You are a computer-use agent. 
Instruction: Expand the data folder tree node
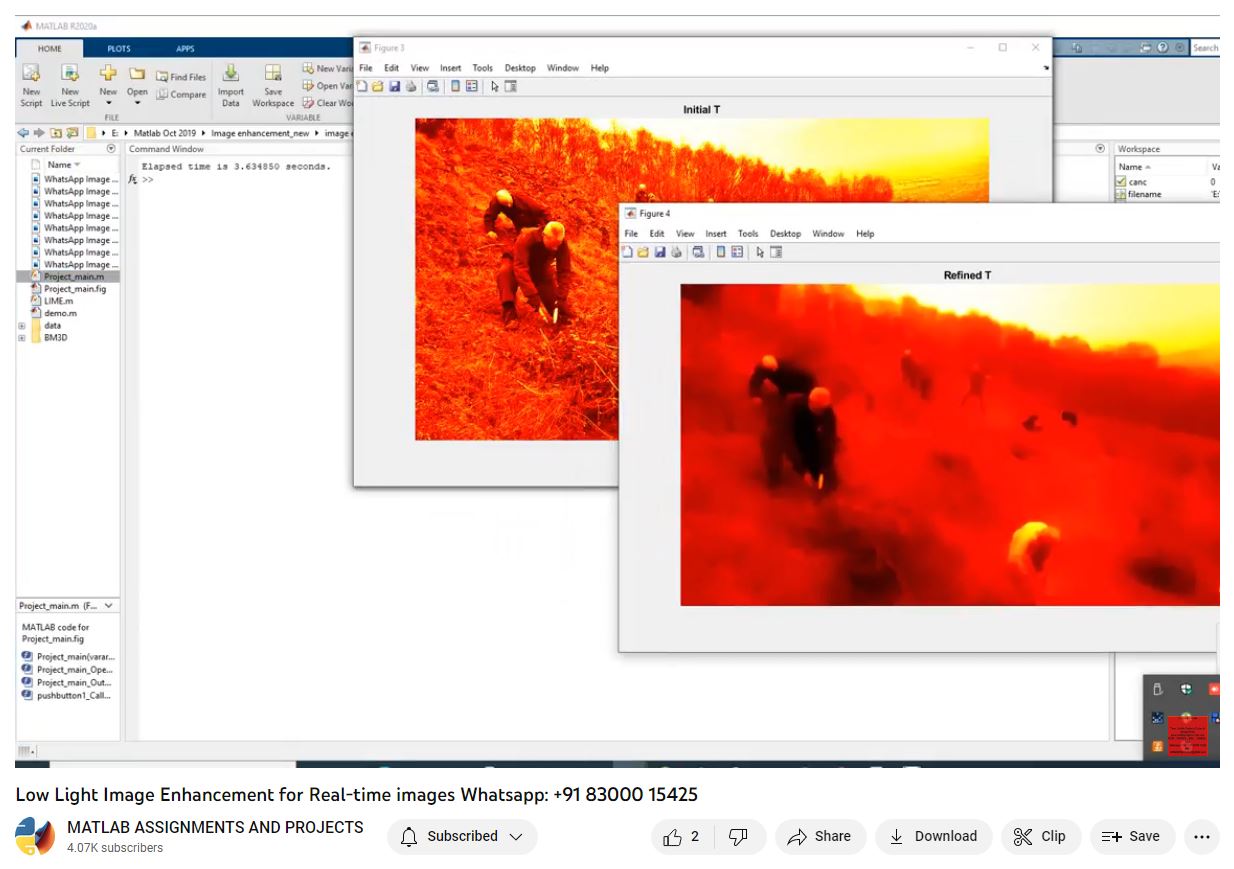(22, 326)
